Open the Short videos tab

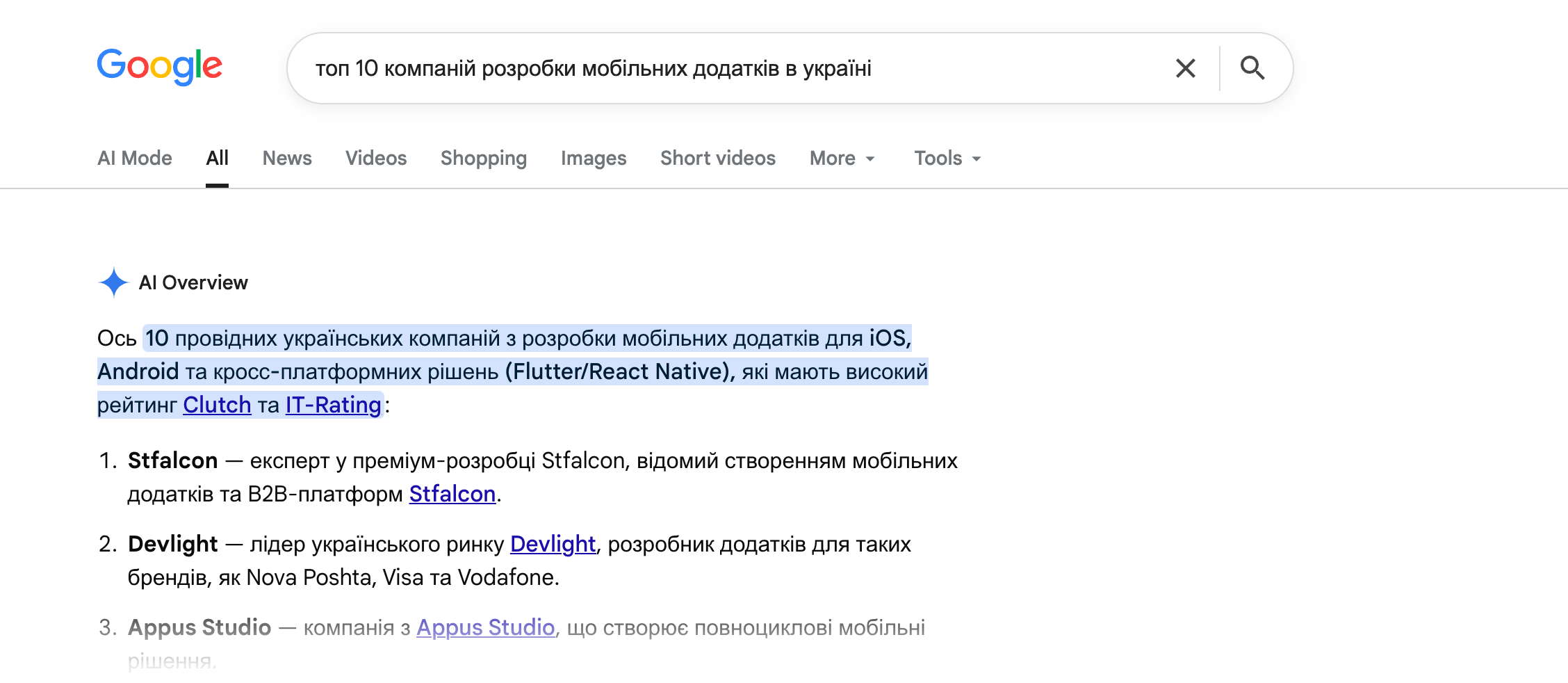tap(718, 159)
